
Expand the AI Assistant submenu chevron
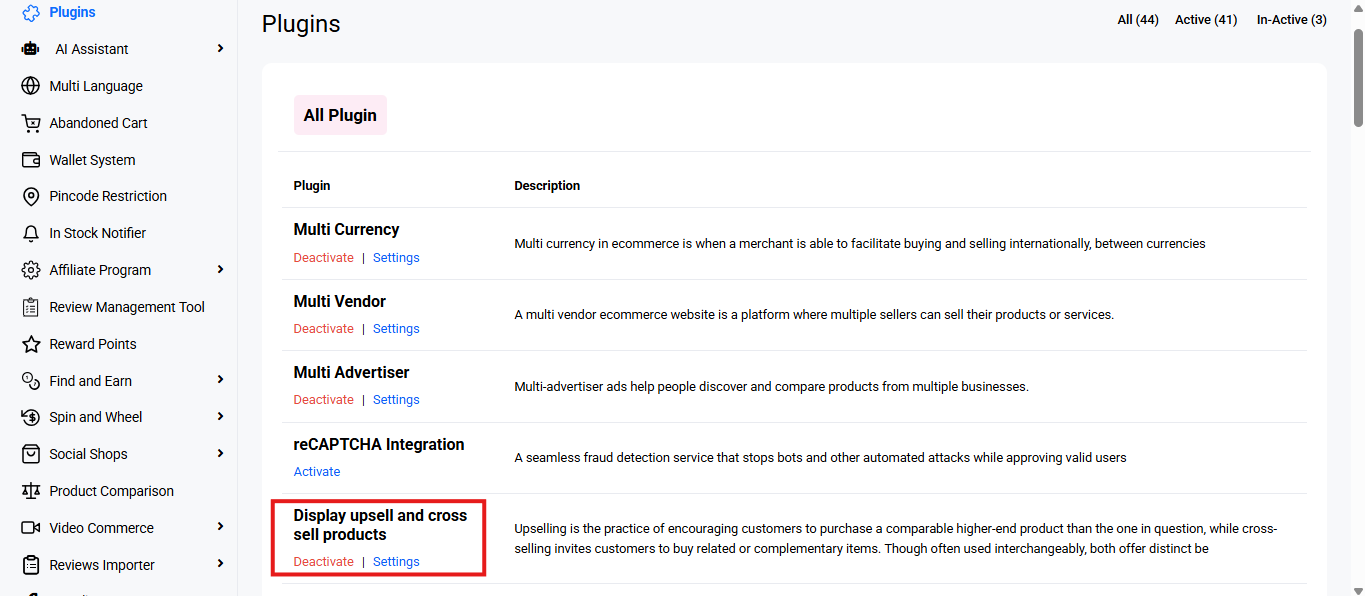220,49
